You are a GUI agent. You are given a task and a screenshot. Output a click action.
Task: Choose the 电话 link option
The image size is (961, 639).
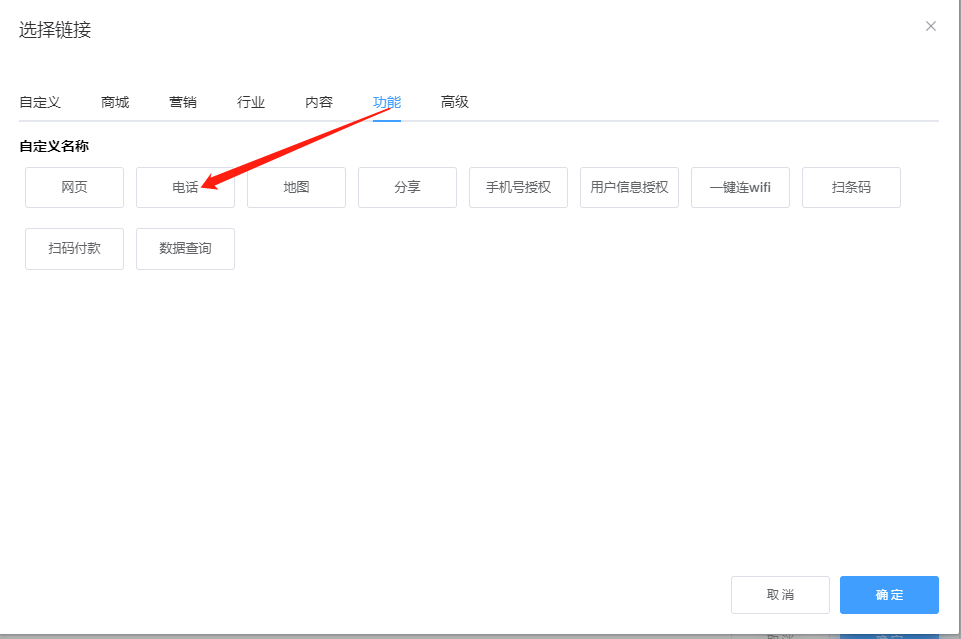pos(185,187)
